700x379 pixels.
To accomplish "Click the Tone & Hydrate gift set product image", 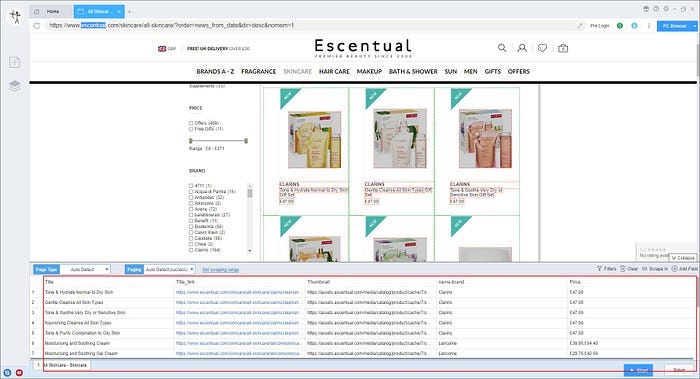I will (x=314, y=140).
